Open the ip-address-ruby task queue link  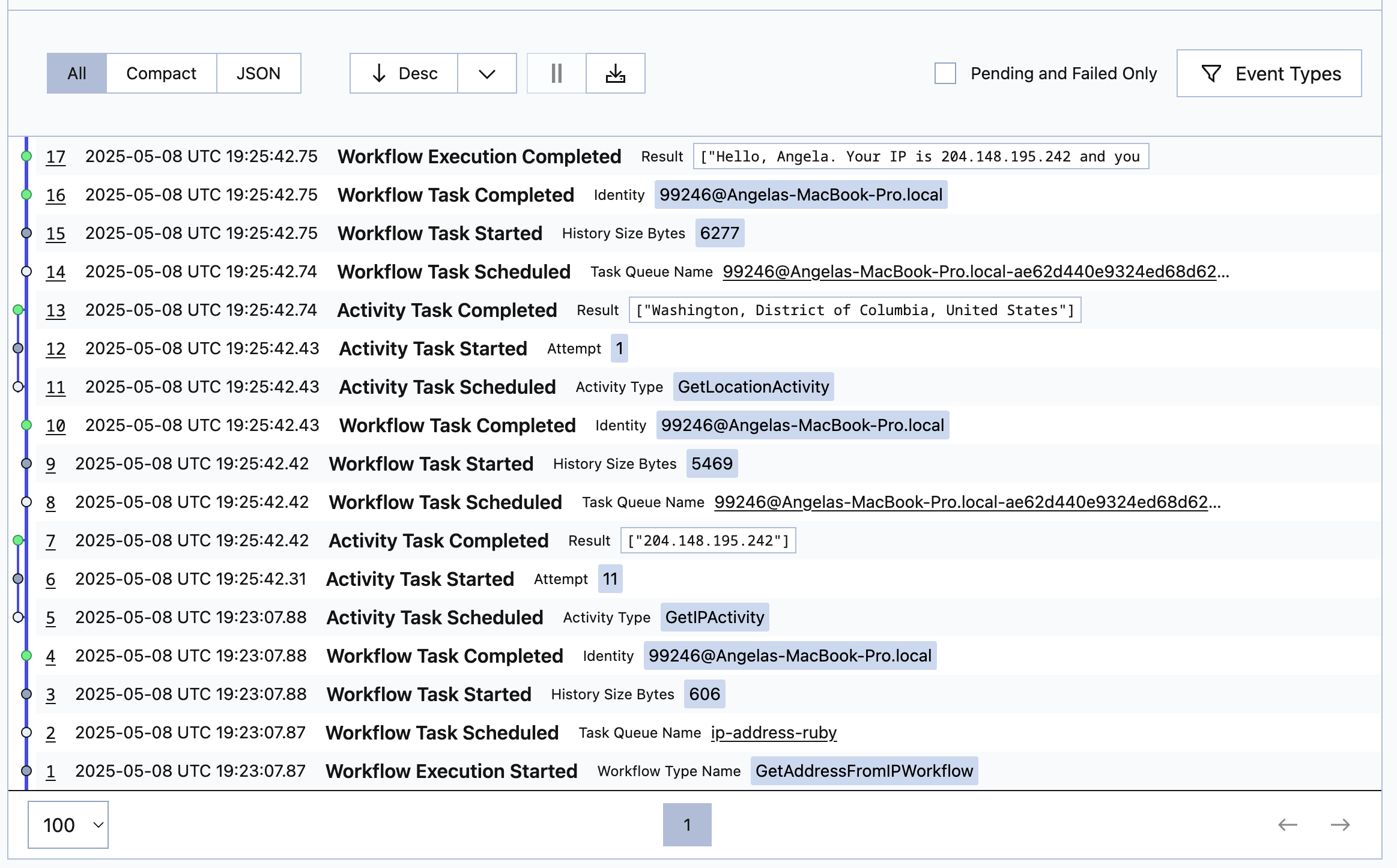773,732
